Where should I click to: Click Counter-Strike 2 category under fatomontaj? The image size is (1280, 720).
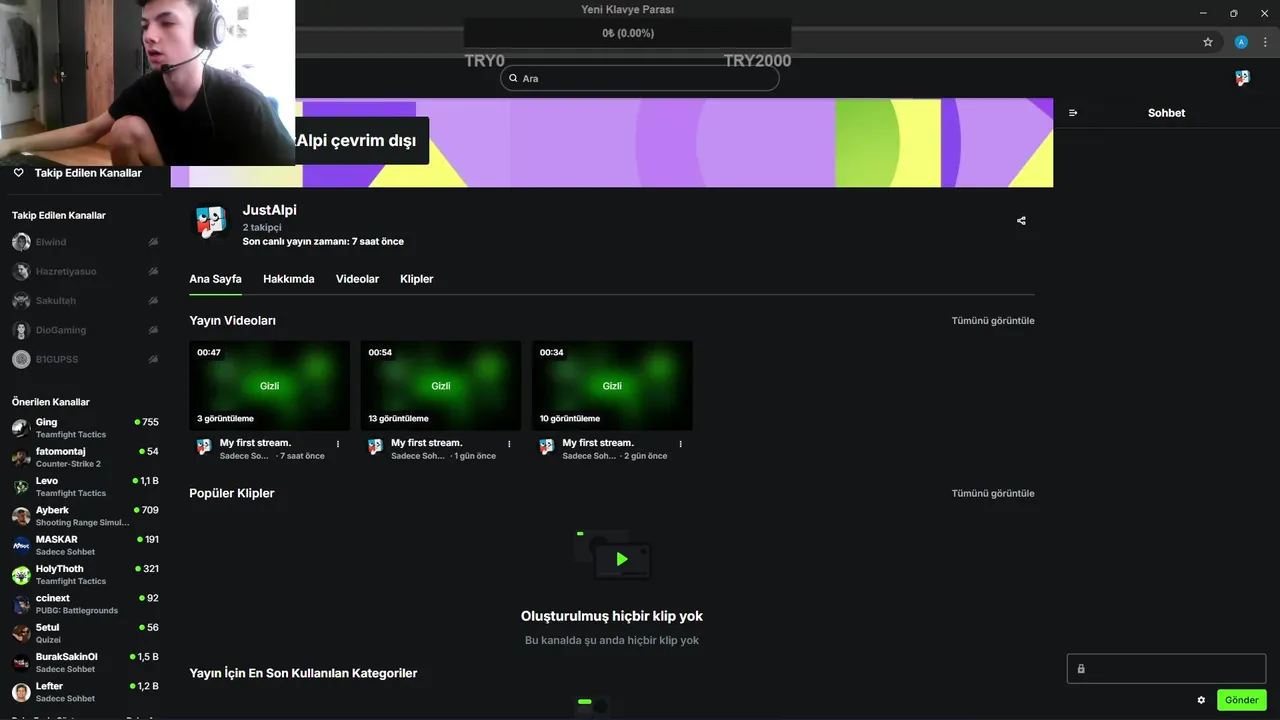(x=68, y=464)
